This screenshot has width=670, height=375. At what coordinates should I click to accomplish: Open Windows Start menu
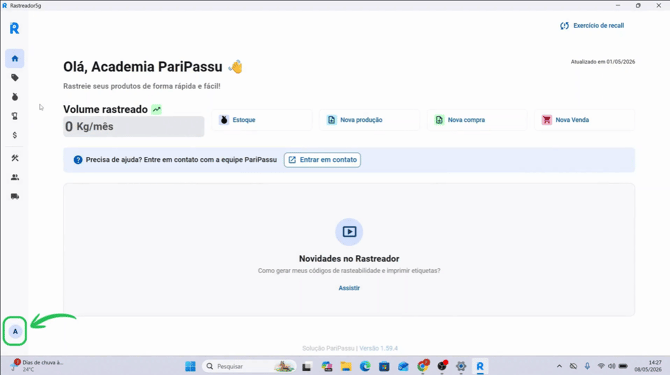(x=190, y=366)
